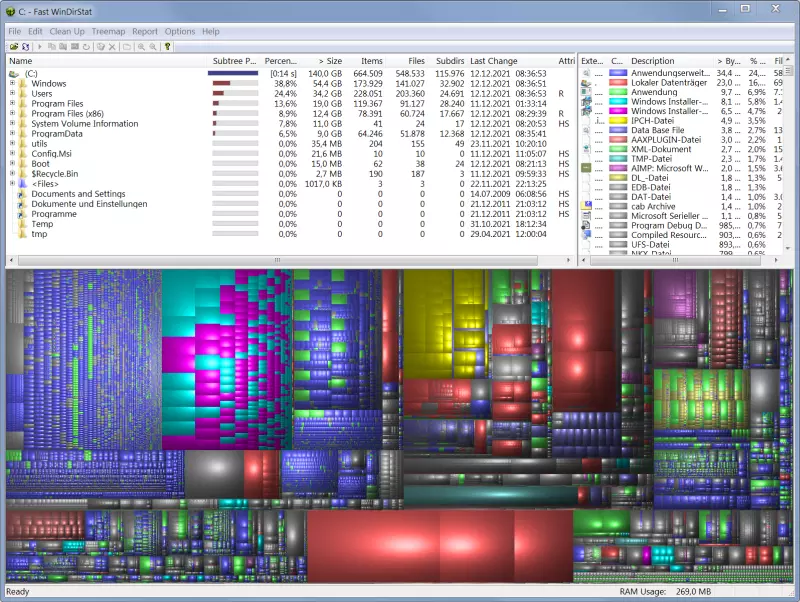The height and width of the screenshot is (602, 800).
Task: Click the Anwendung file type icon
Action: click(587, 92)
